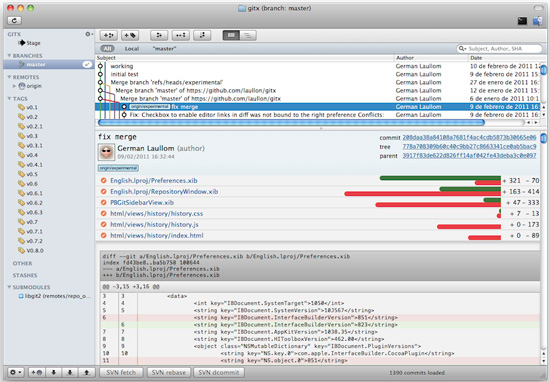Open the Terminal icon in toolbar
The width and height of the screenshot is (550, 382).
pyautogui.click(x=522, y=21)
